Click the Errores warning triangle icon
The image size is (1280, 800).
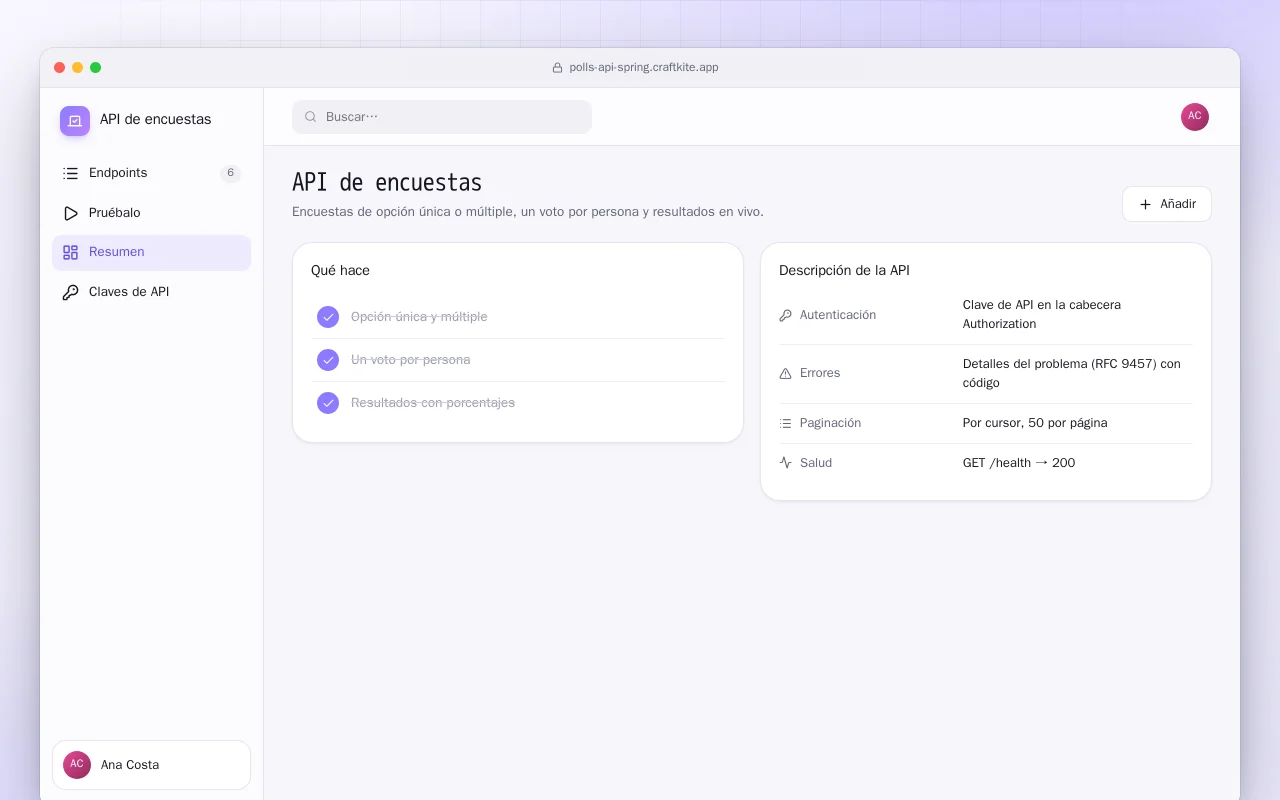coord(785,373)
